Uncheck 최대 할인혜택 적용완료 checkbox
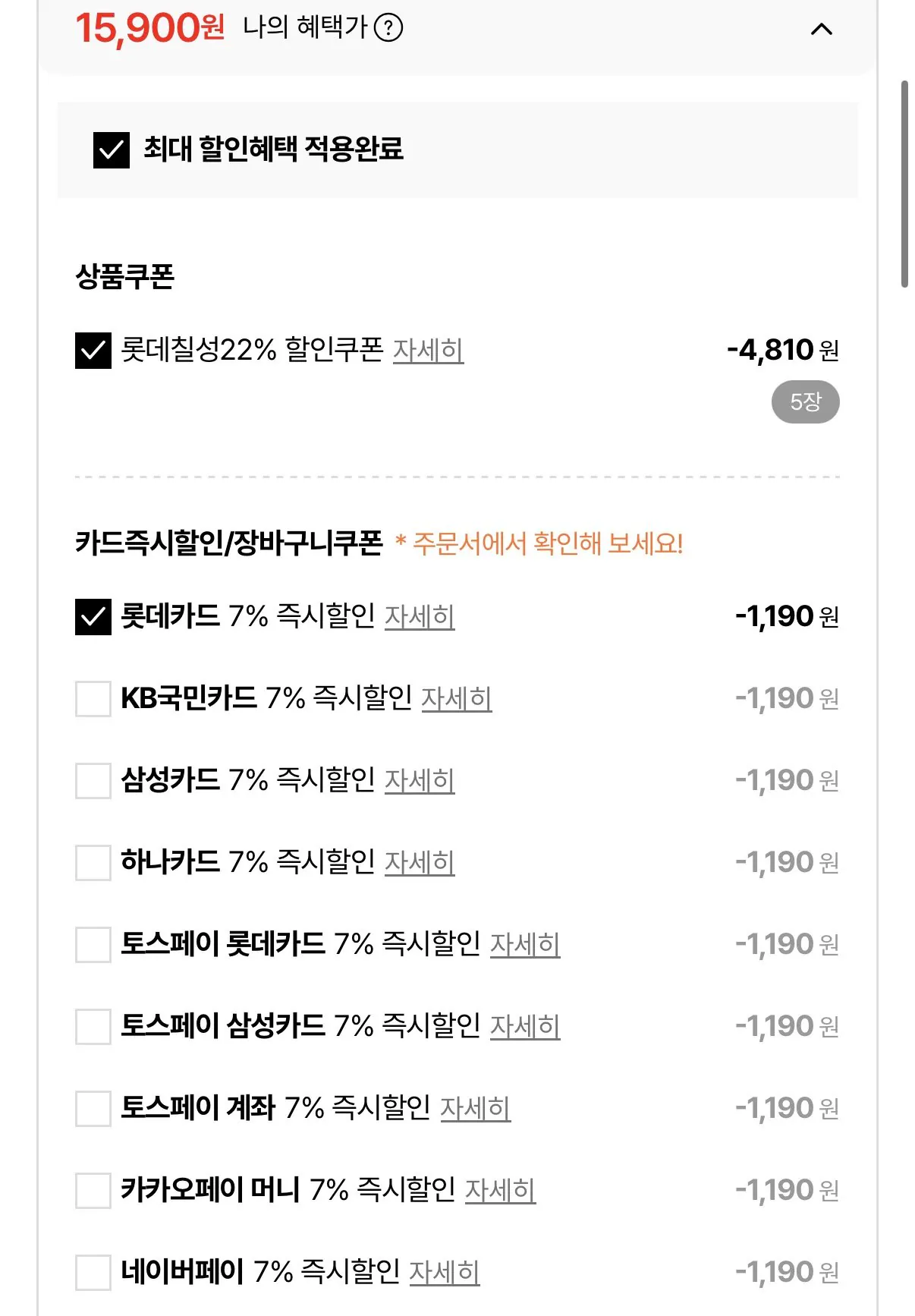 click(112, 150)
